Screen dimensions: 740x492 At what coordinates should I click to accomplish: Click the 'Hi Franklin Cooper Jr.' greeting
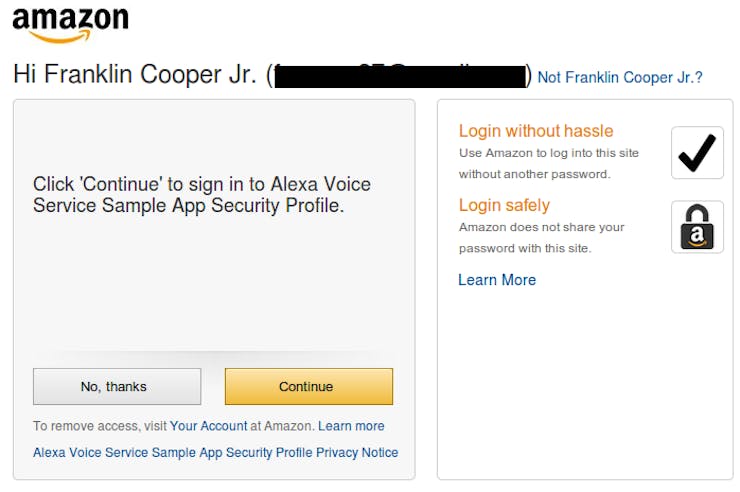[135, 75]
